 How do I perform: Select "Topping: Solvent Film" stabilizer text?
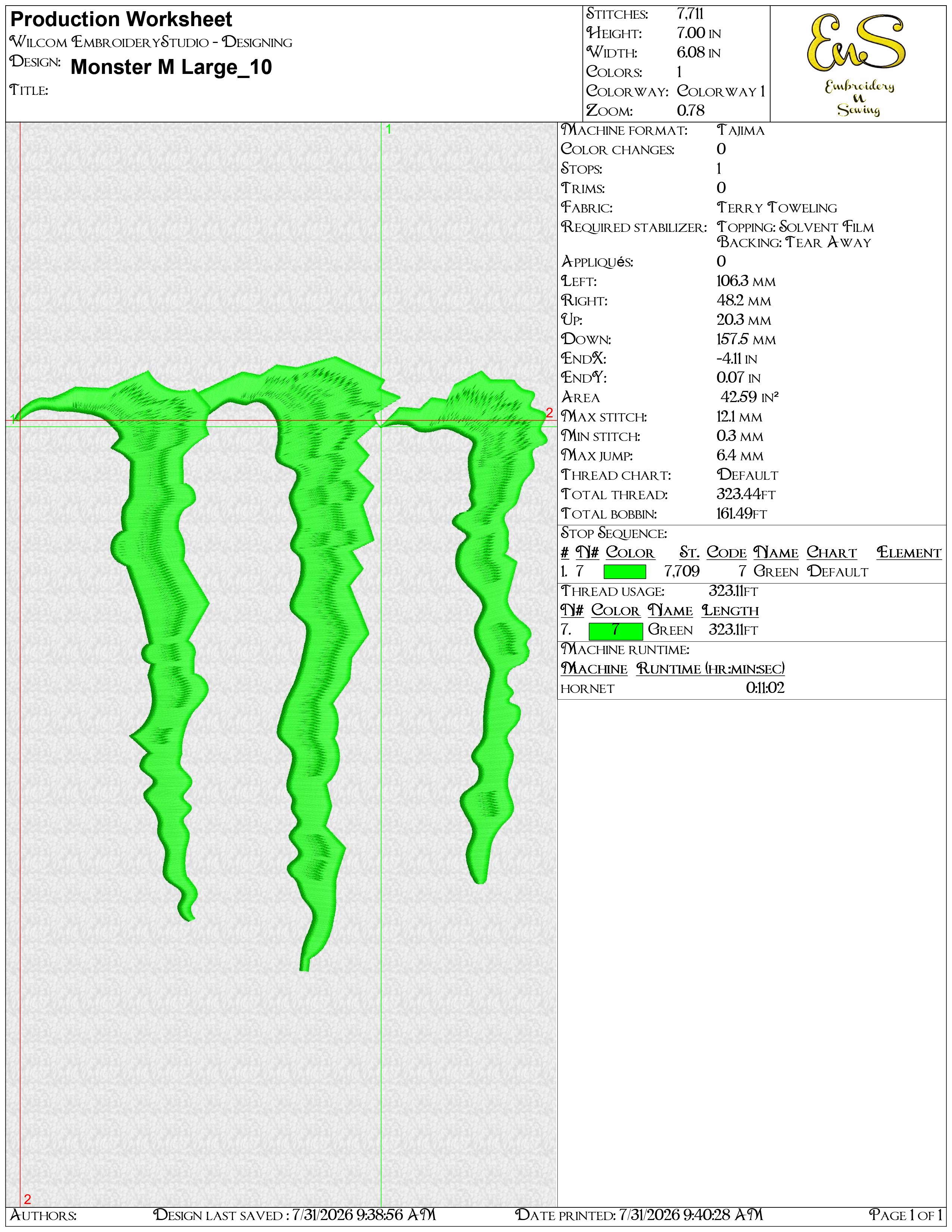[795, 227]
